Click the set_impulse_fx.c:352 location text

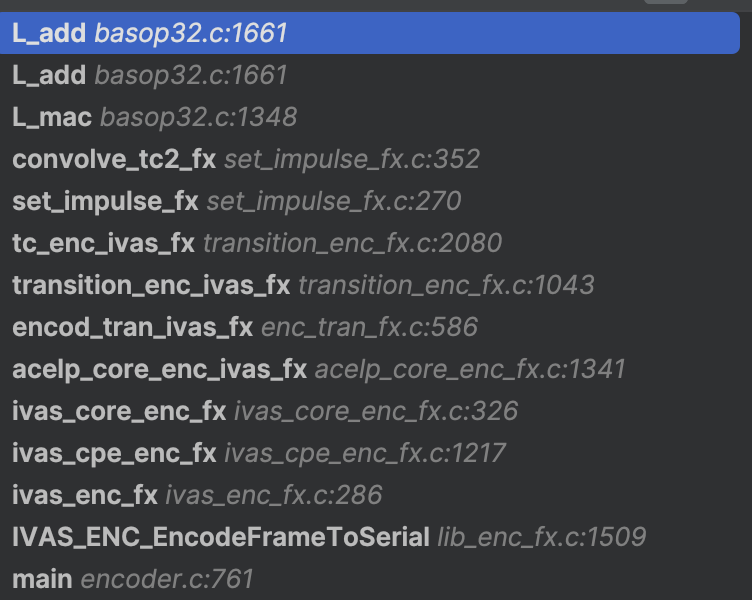click(352, 159)
